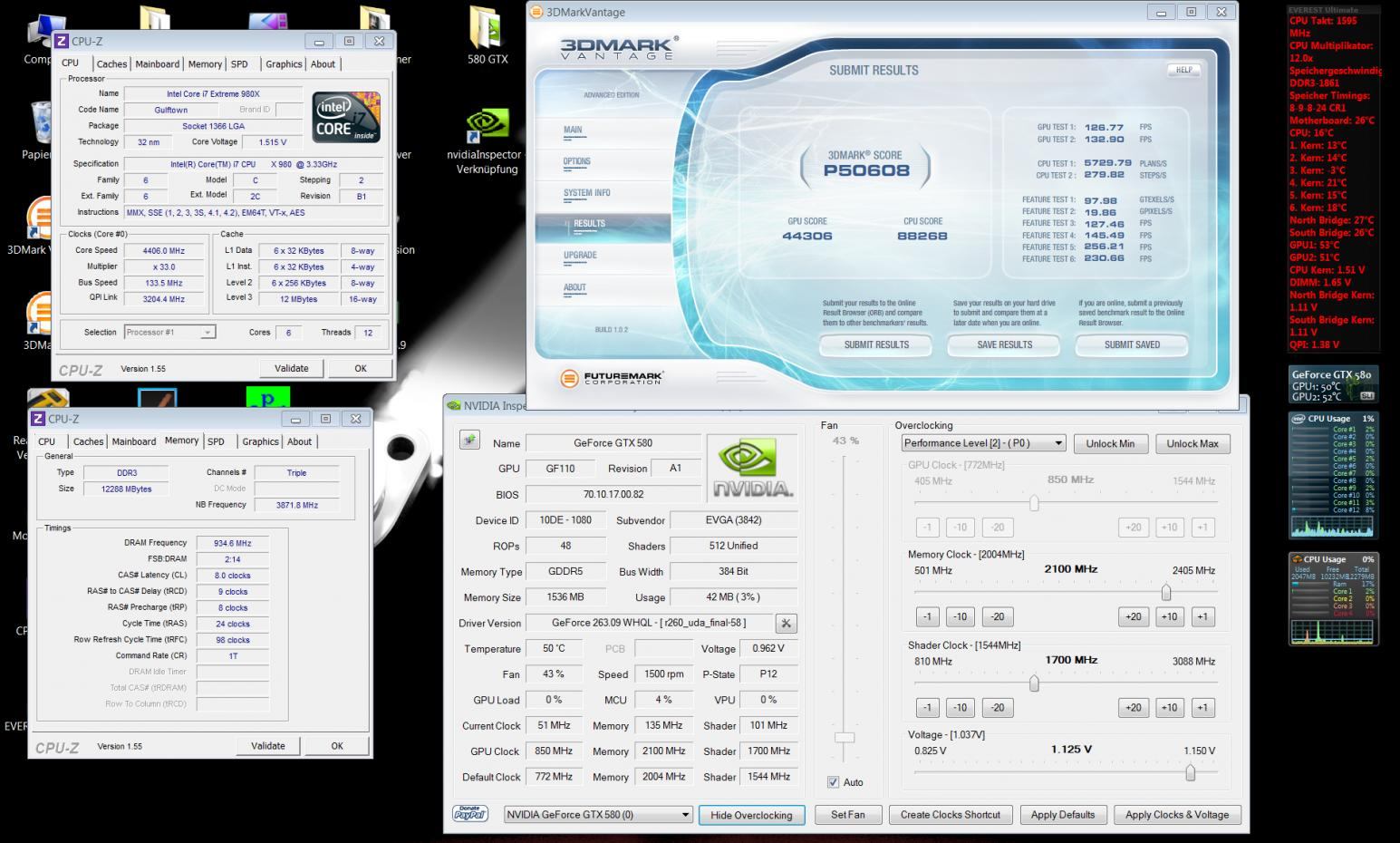Screen dimensions: 1400x843
Task: Click the DRAM Frequency 934.6 MHz value
Action: click(233, 543)
